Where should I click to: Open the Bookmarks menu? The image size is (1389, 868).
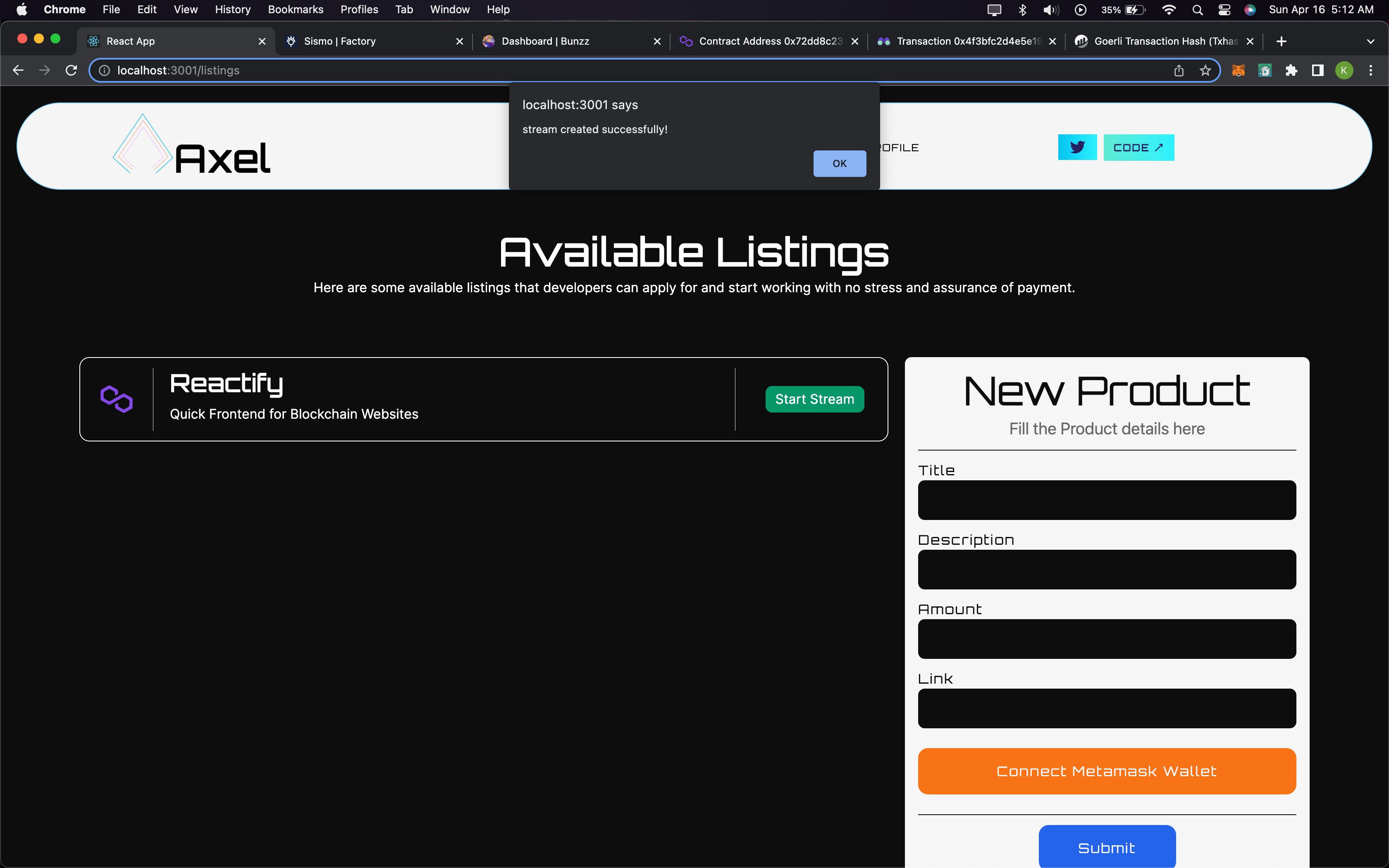296,9
